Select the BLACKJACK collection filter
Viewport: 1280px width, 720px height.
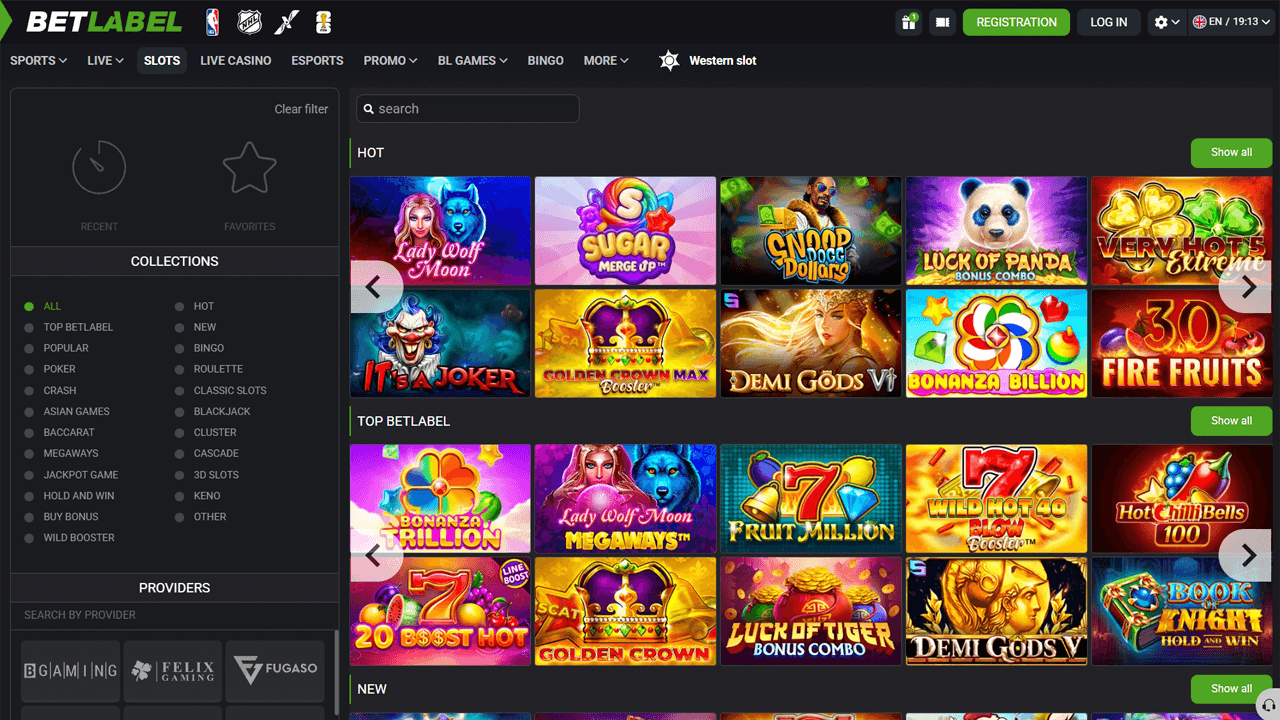pos(213,411)
